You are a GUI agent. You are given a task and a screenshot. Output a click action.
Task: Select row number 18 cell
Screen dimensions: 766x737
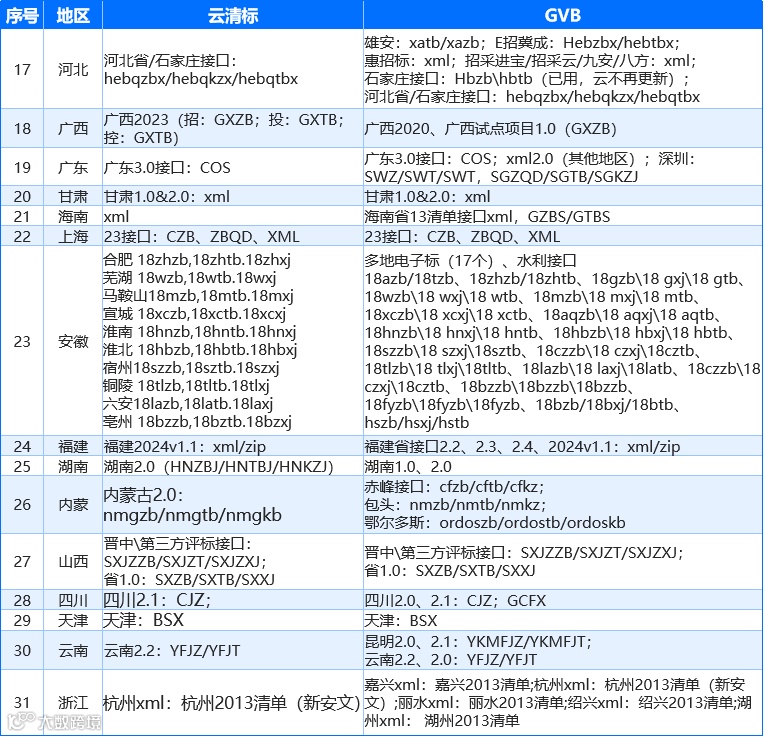[22, 128]
